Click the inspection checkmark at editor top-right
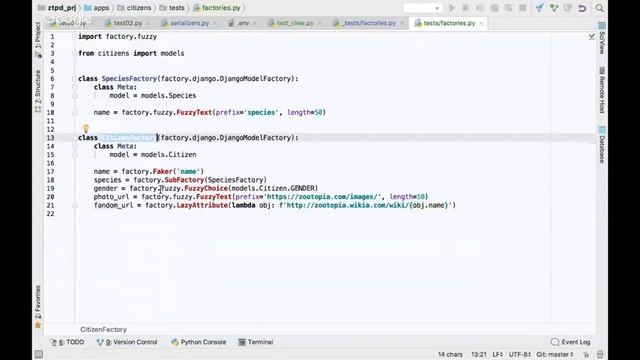Viewport: 640px width, 360px height. [x=592, y=36]
